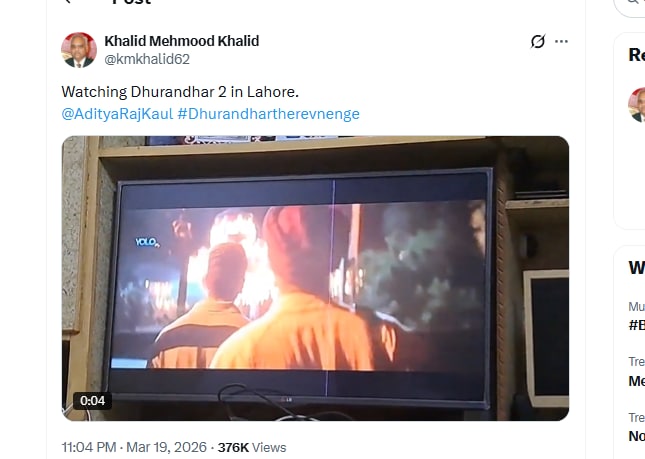Open the #Dhurandhartherevnenge hashtag
The height and width of the screenshot is (459, 645).
click(268, 114)
